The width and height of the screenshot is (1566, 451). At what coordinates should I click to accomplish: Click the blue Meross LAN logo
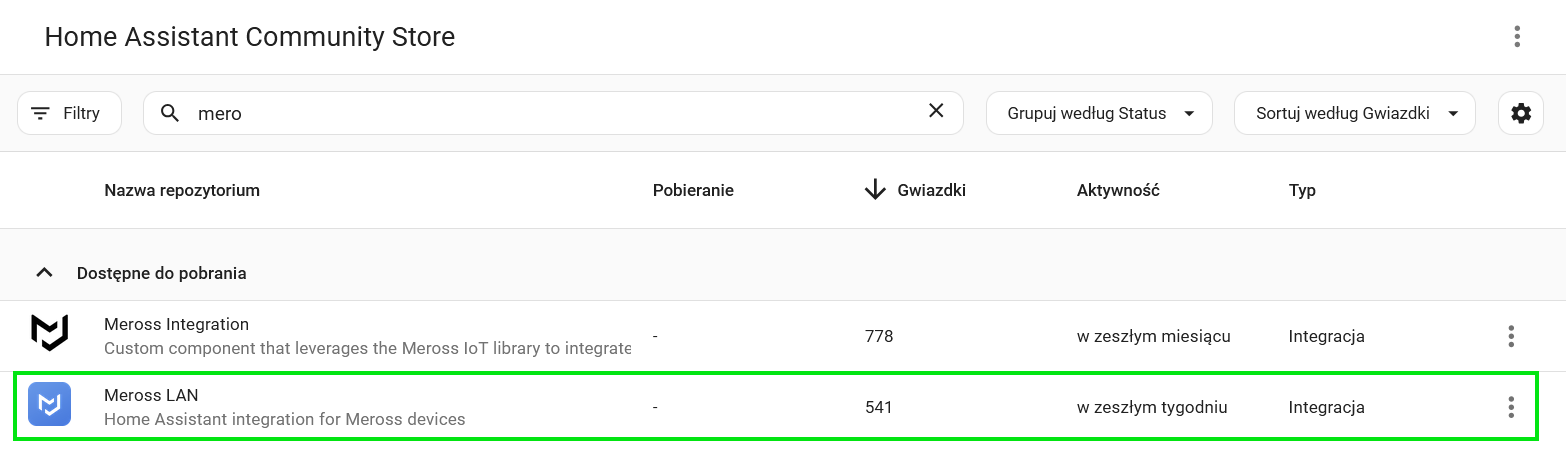pyautogui.click(x=49, y=404)
